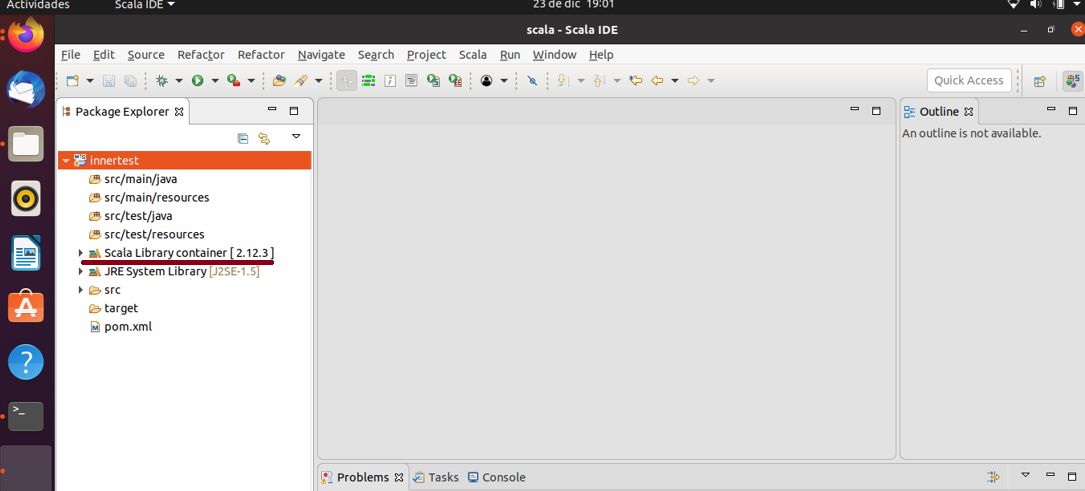Click the Search flashlight icon
This screenshot has width=1085, height=491.
click(301, 81)
